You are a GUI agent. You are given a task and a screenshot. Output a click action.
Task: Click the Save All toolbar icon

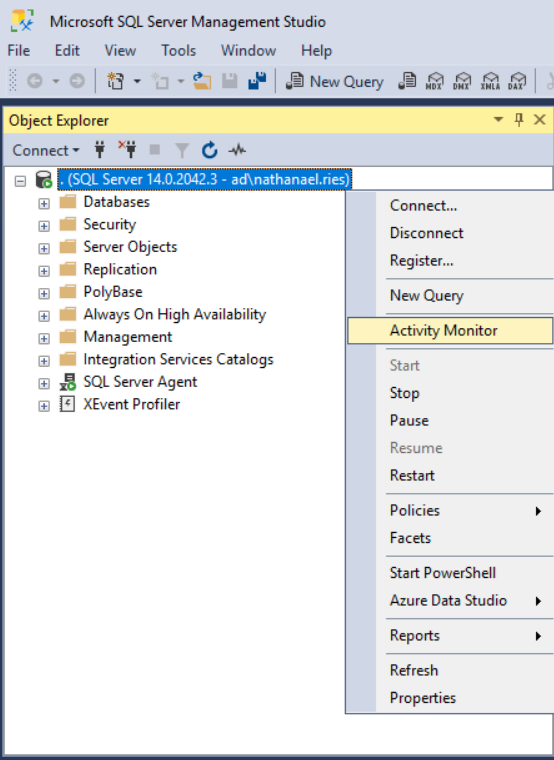257,81
